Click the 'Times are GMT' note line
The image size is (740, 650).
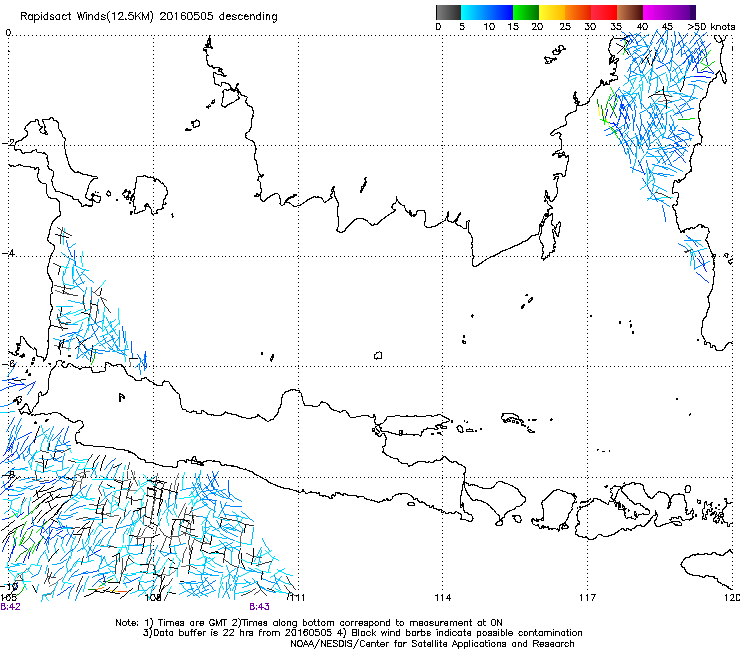click(309, 623)
